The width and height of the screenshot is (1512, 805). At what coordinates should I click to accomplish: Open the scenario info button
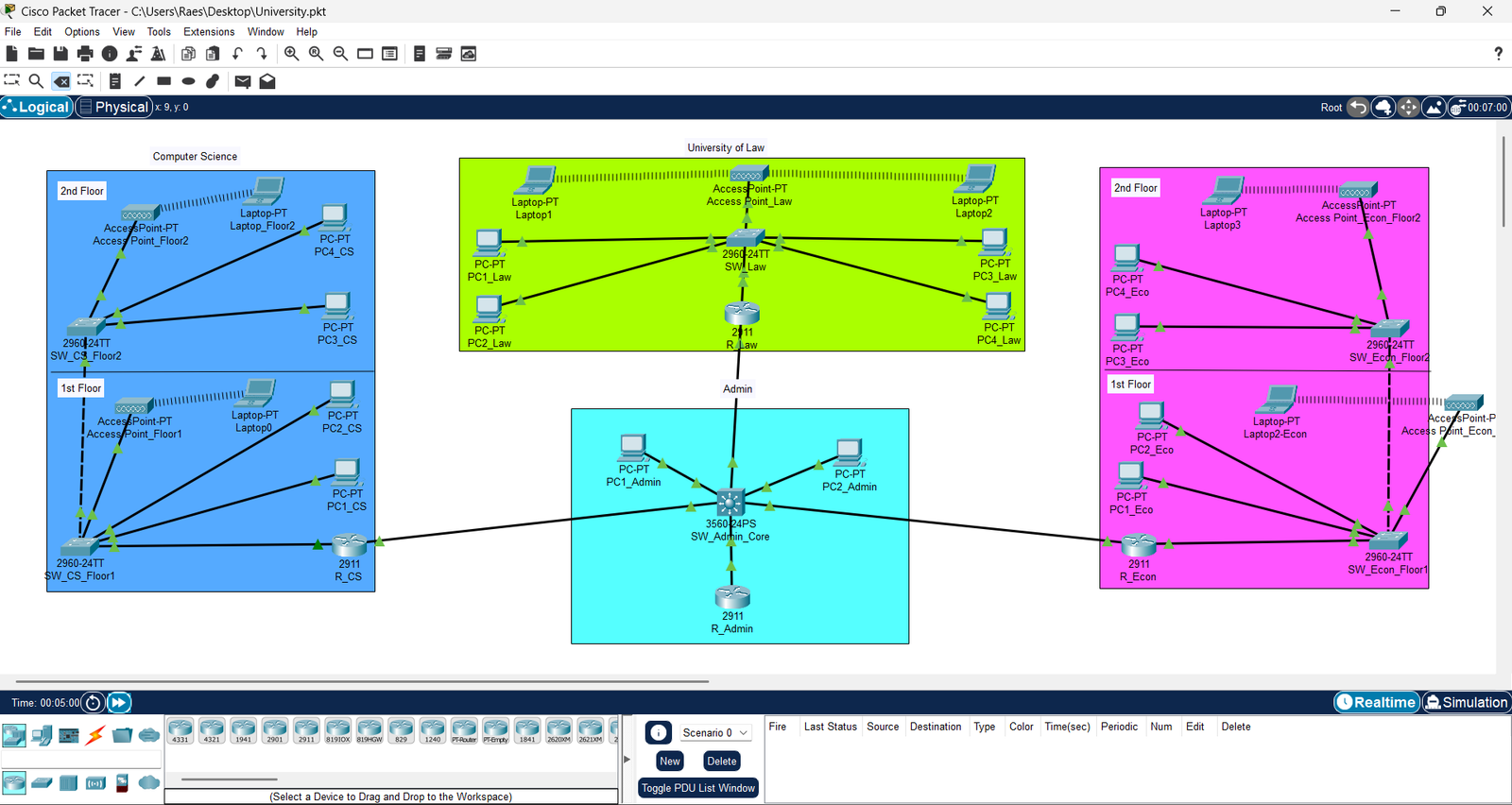tap(659, 732)
